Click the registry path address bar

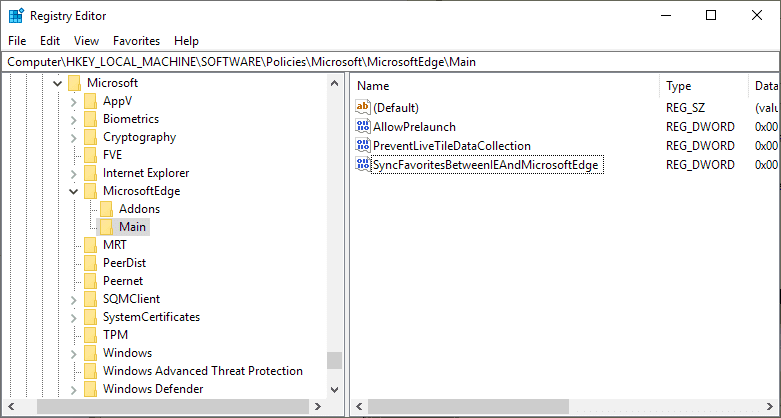pyautogui.click(x=390, y=61)
